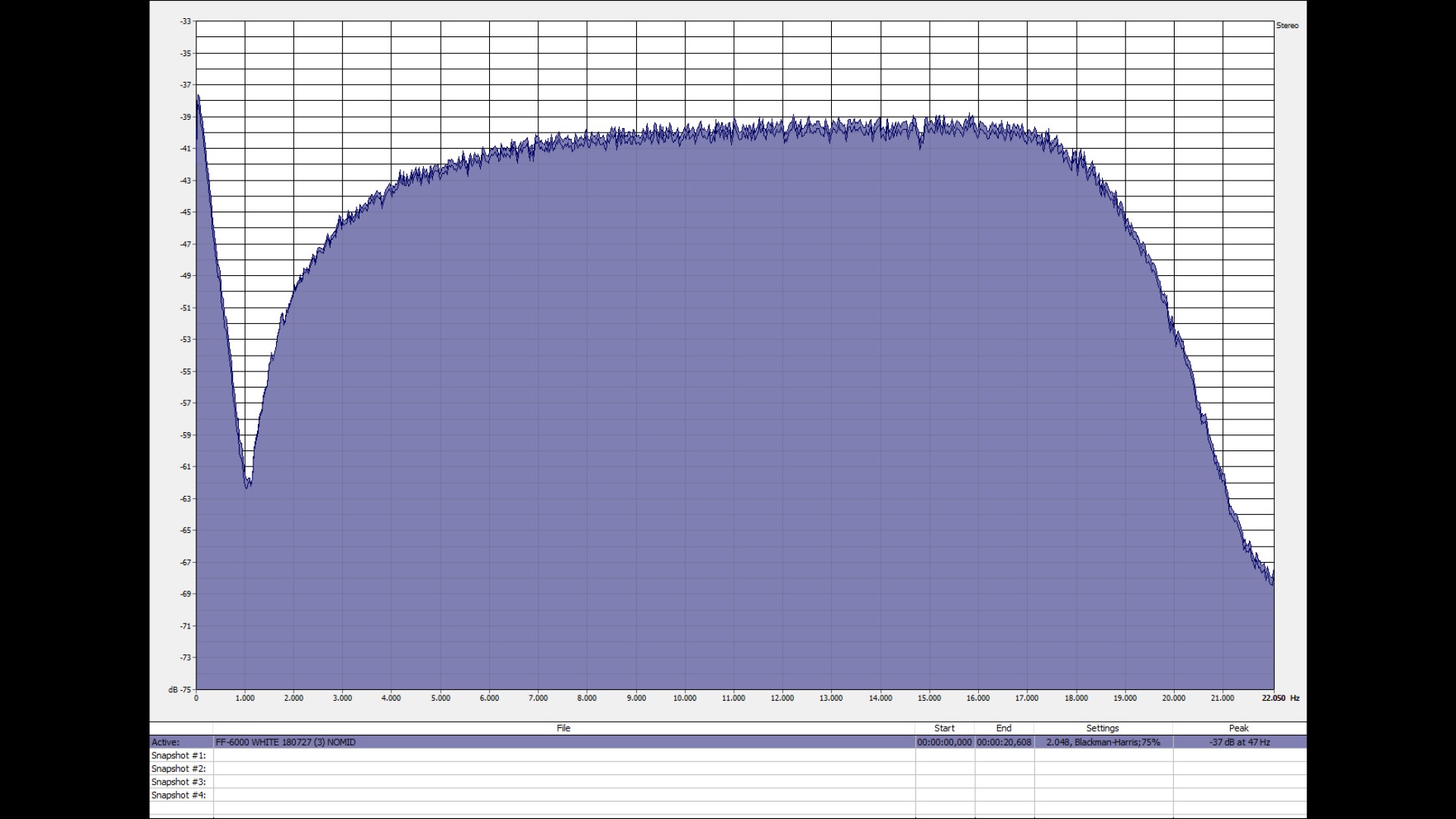Click file name FF-6000 WHITE 180727 (3) NOMID
Viewport: 1456px width, 819px height.
click(285, 742)
